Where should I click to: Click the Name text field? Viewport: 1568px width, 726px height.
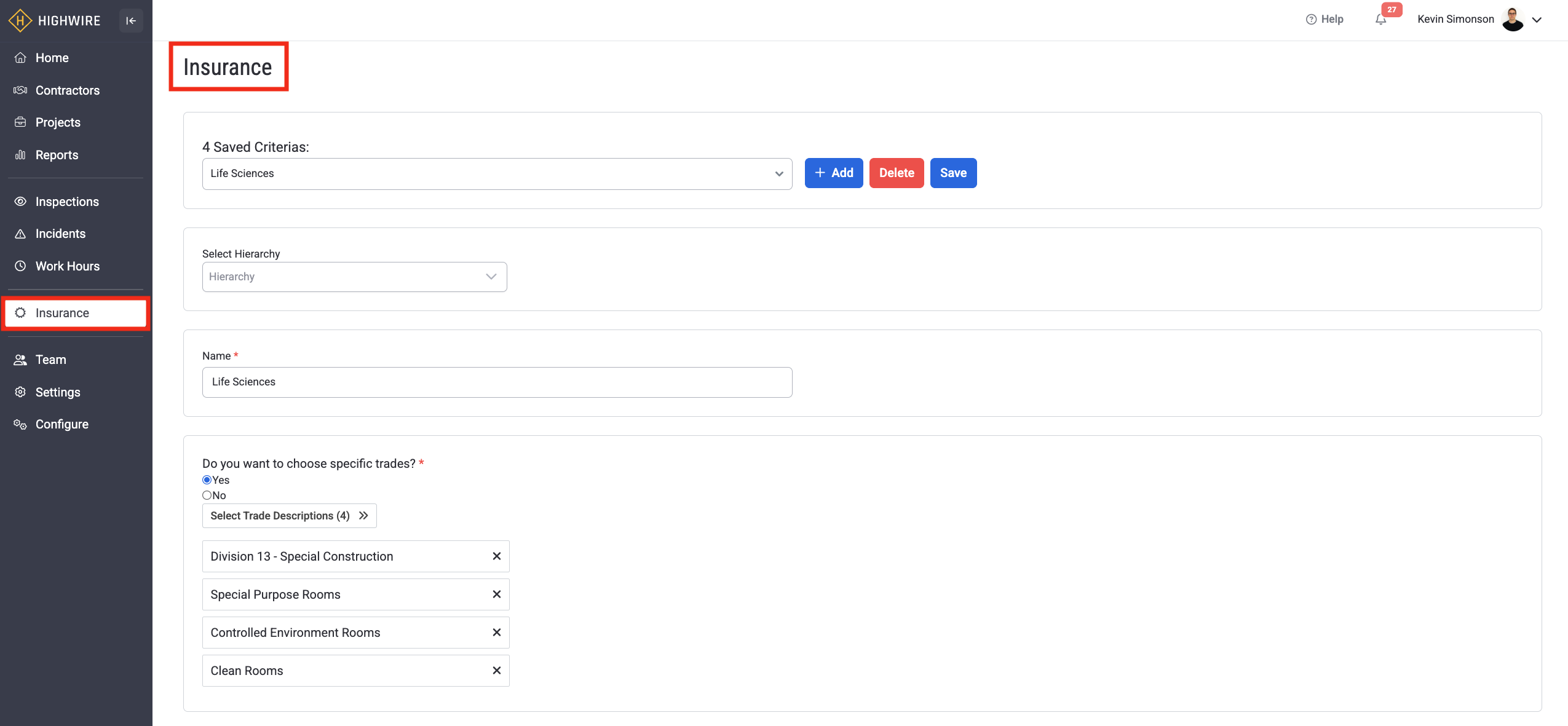click(x=497, y=382)
